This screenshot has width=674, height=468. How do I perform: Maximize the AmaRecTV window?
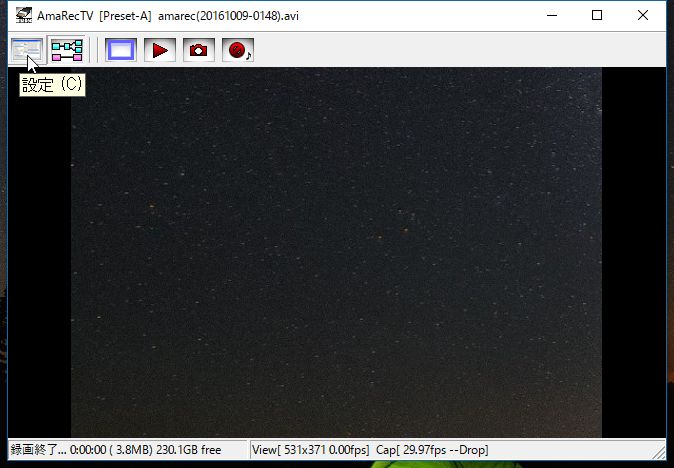pos(597,15)
